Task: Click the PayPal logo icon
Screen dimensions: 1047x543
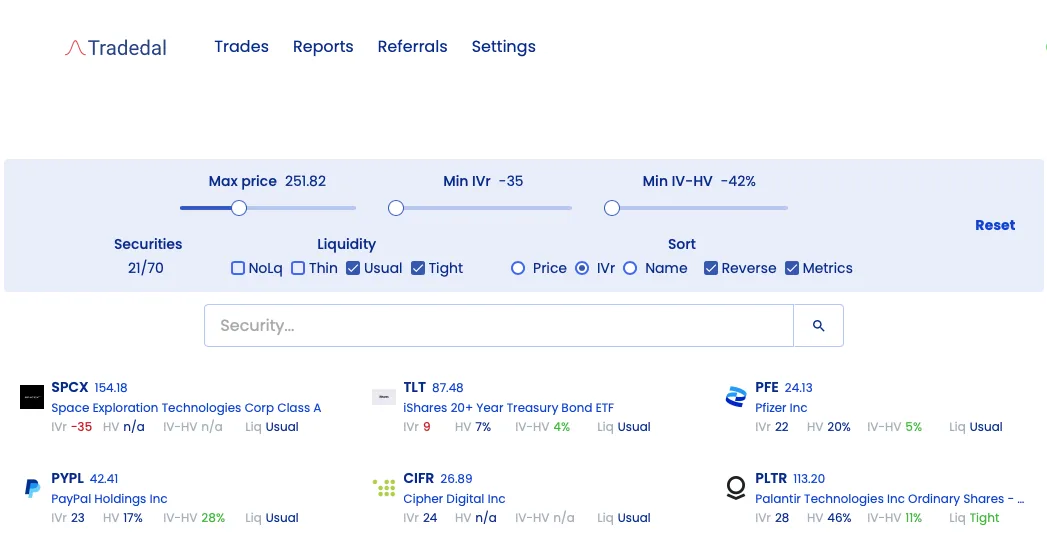Action: pos(32,488)
